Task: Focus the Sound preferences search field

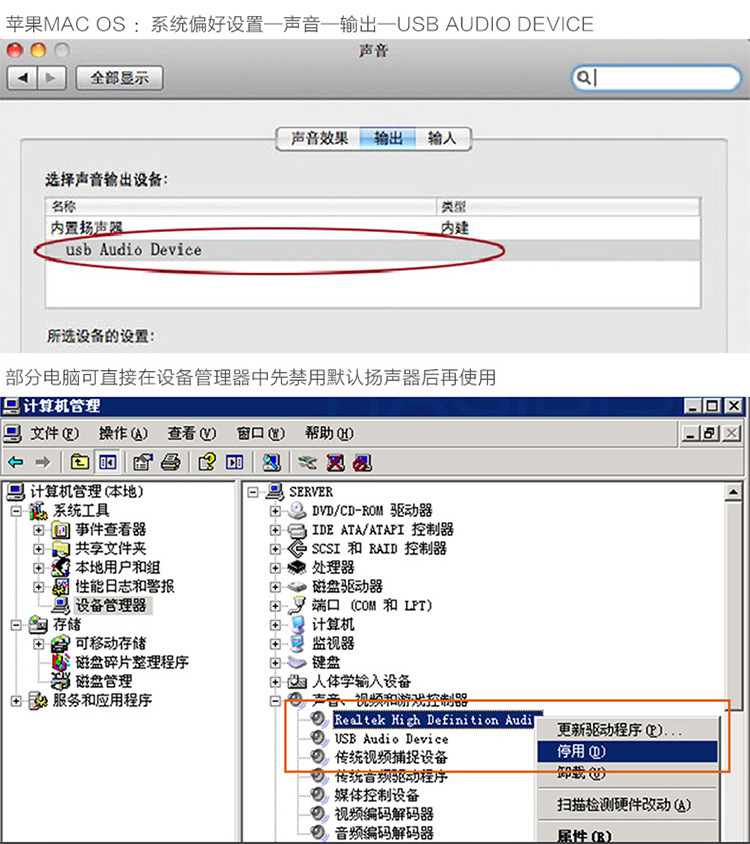Action: point(656,78)
